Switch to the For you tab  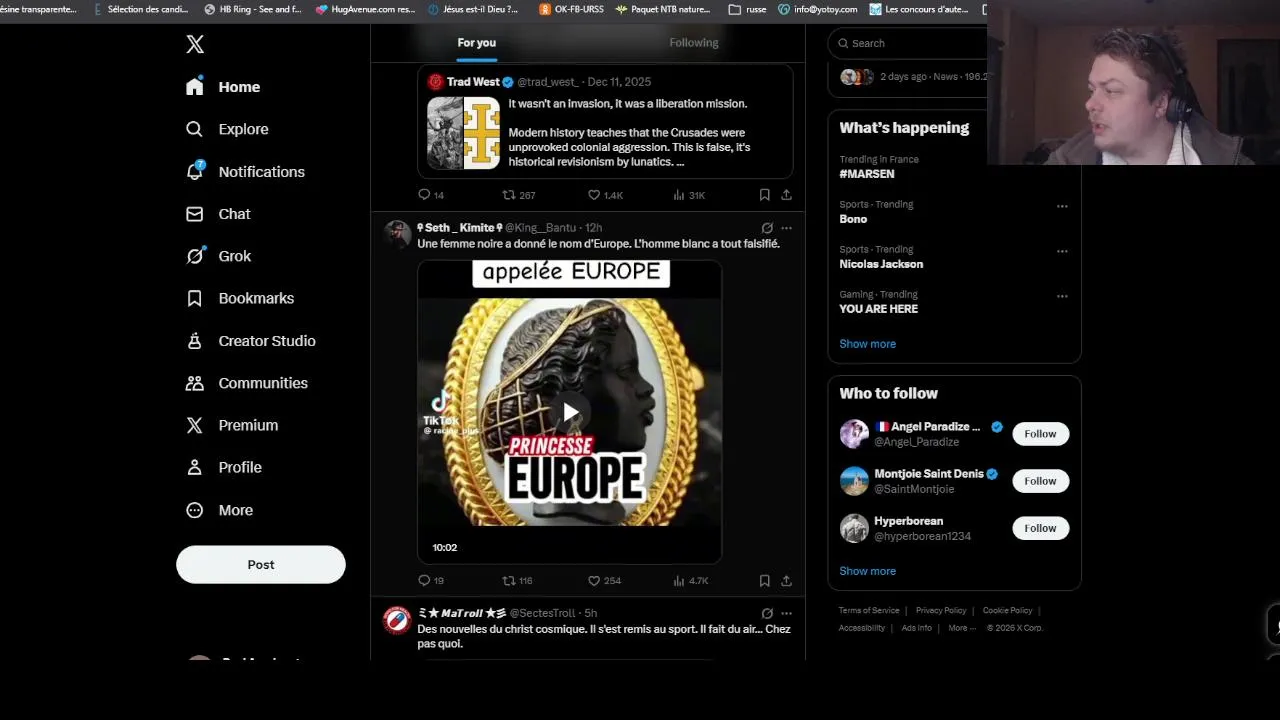tap(477, 42)
